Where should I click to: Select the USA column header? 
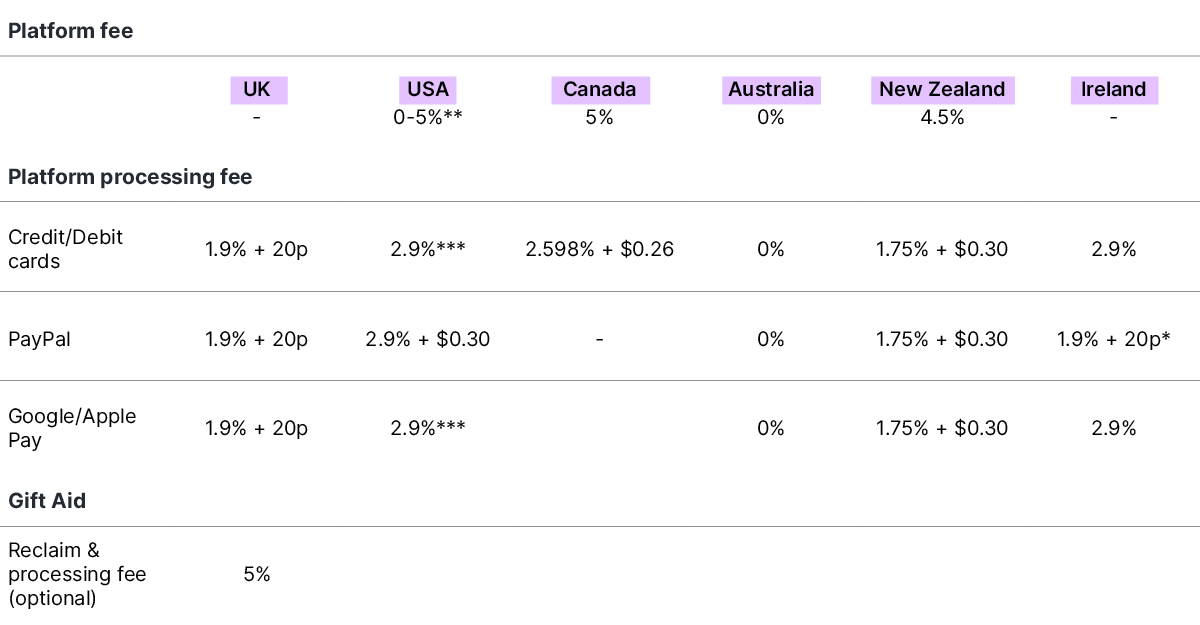428,89
